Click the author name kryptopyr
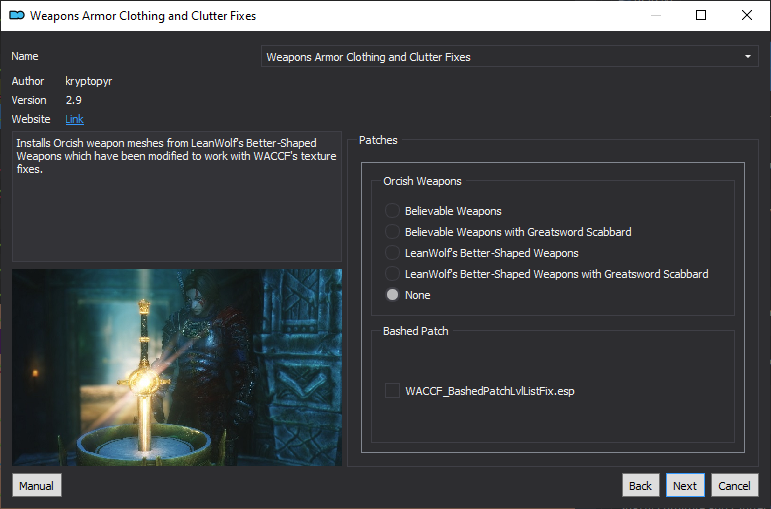Screen dimensions: 771x509 pyautogui.click(x=89, y=81)
